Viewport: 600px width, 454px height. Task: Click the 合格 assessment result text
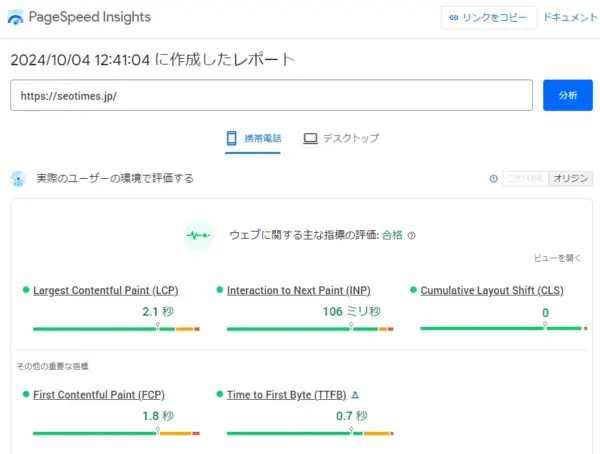(392, 235)
